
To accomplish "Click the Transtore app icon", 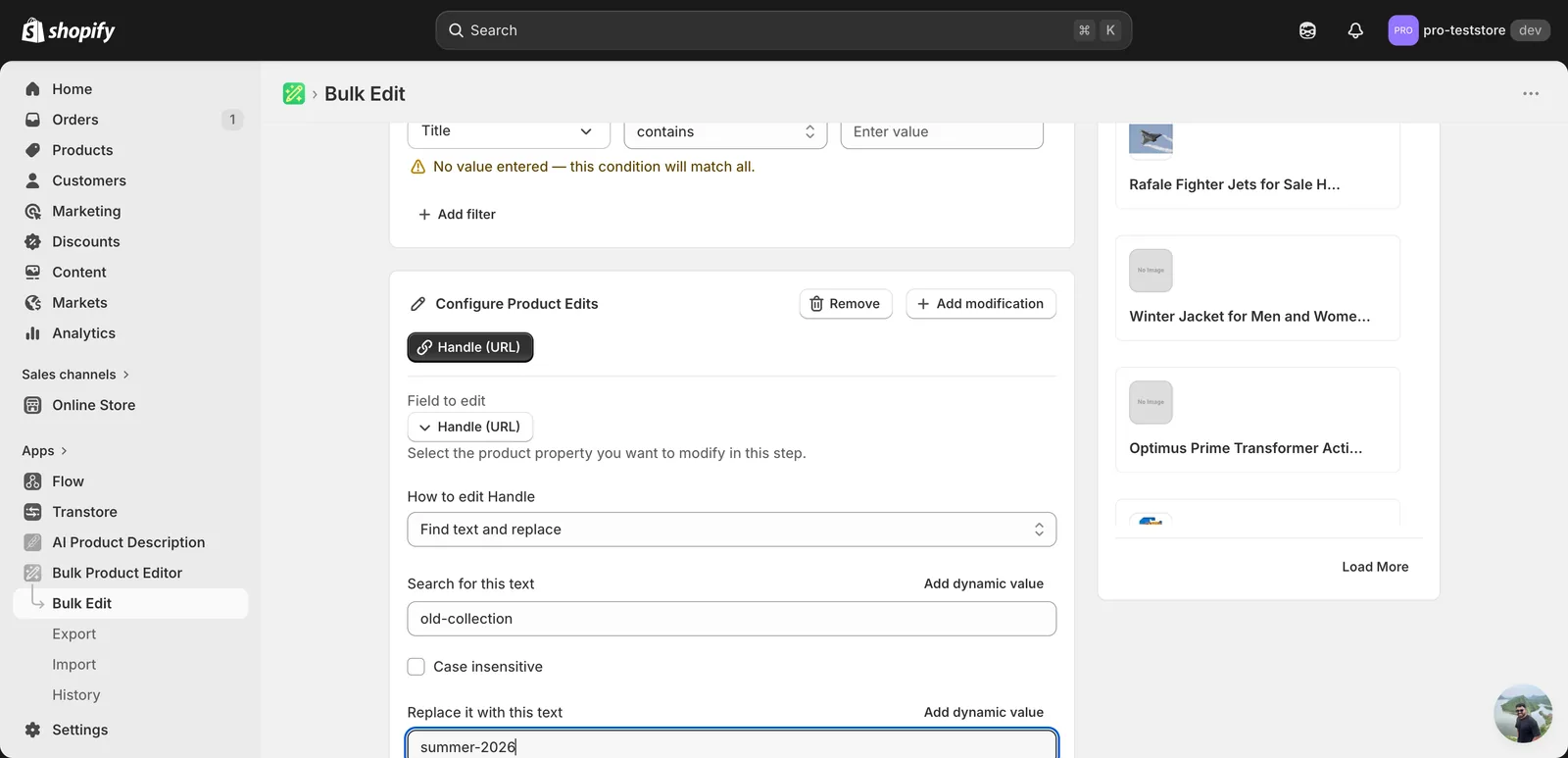I will click(x=32, y=512).
